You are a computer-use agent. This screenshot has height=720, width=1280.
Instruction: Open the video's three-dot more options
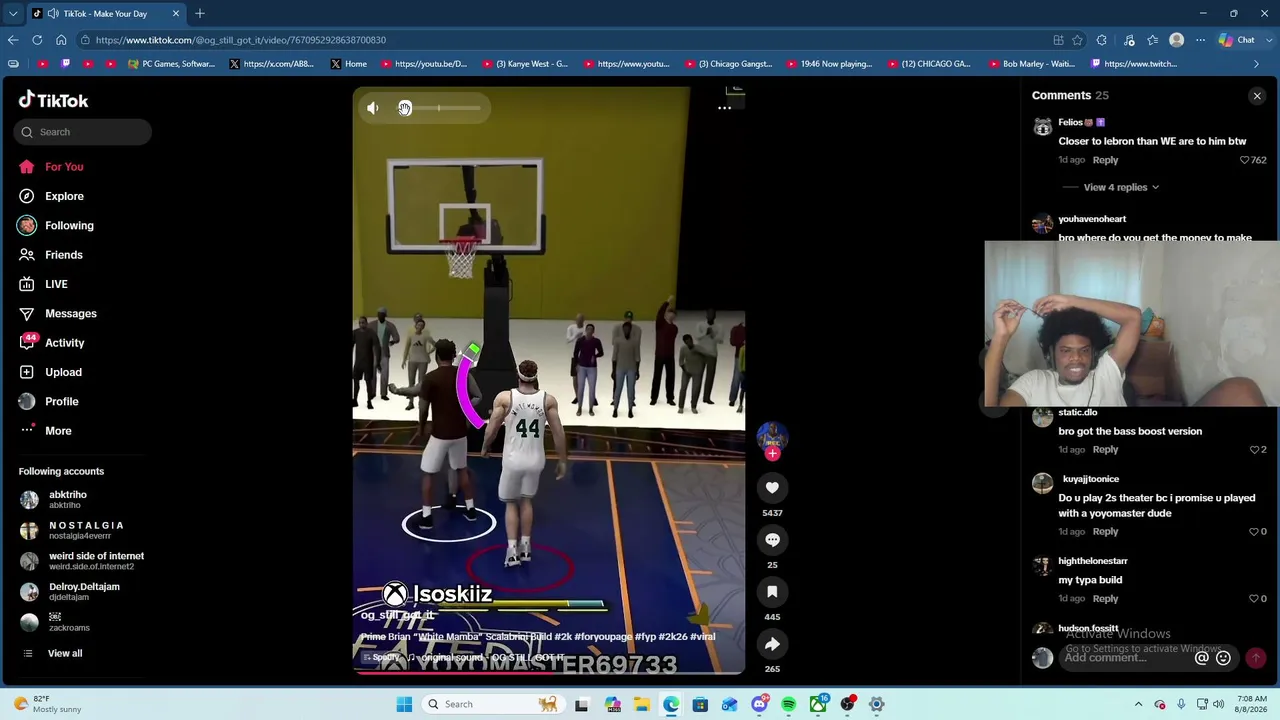tap(724, 108)
